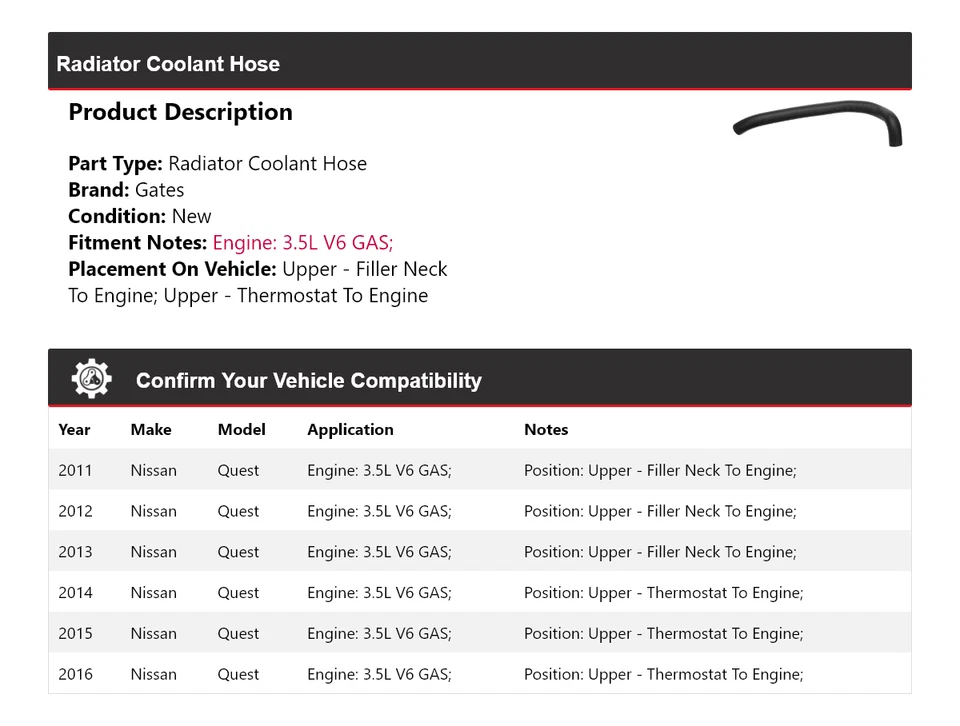Click the 2016 row's Thermostat To Engine note

tap(663, 675)
